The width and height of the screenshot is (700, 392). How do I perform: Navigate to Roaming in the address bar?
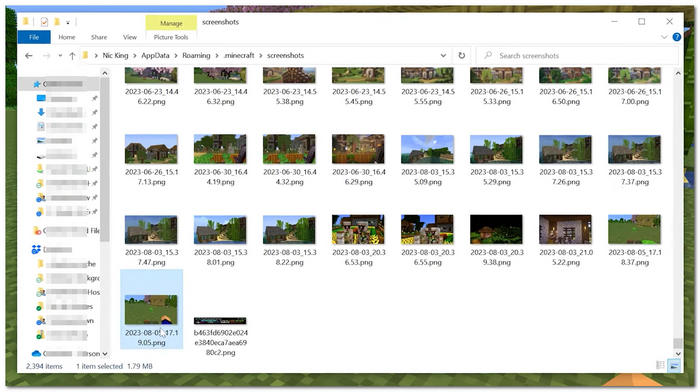tap(196, 55)
